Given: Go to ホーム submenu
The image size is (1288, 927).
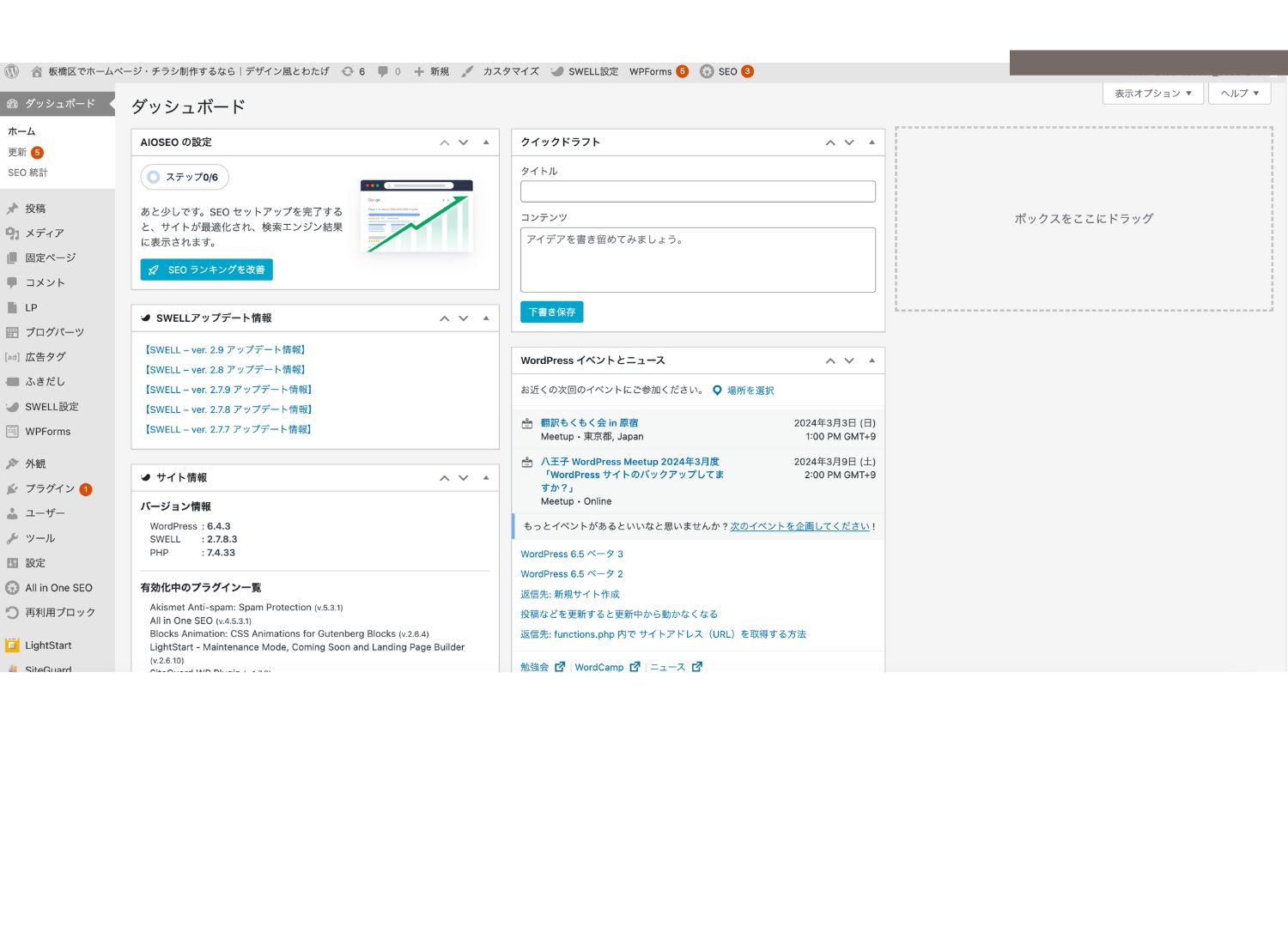Looking at the screenshot, I should 22,131.
